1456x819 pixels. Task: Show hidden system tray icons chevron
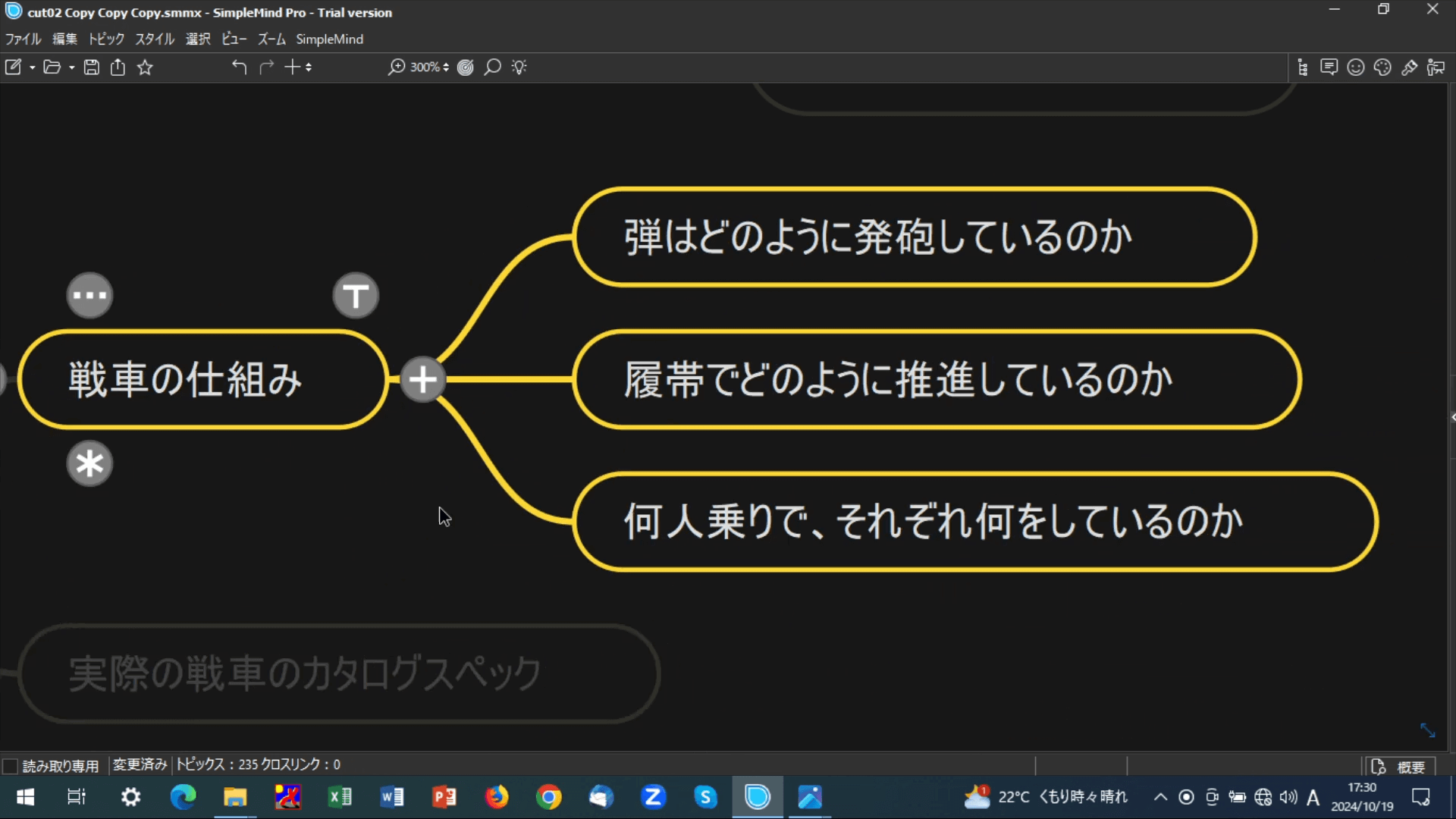tap(1160, 797)
